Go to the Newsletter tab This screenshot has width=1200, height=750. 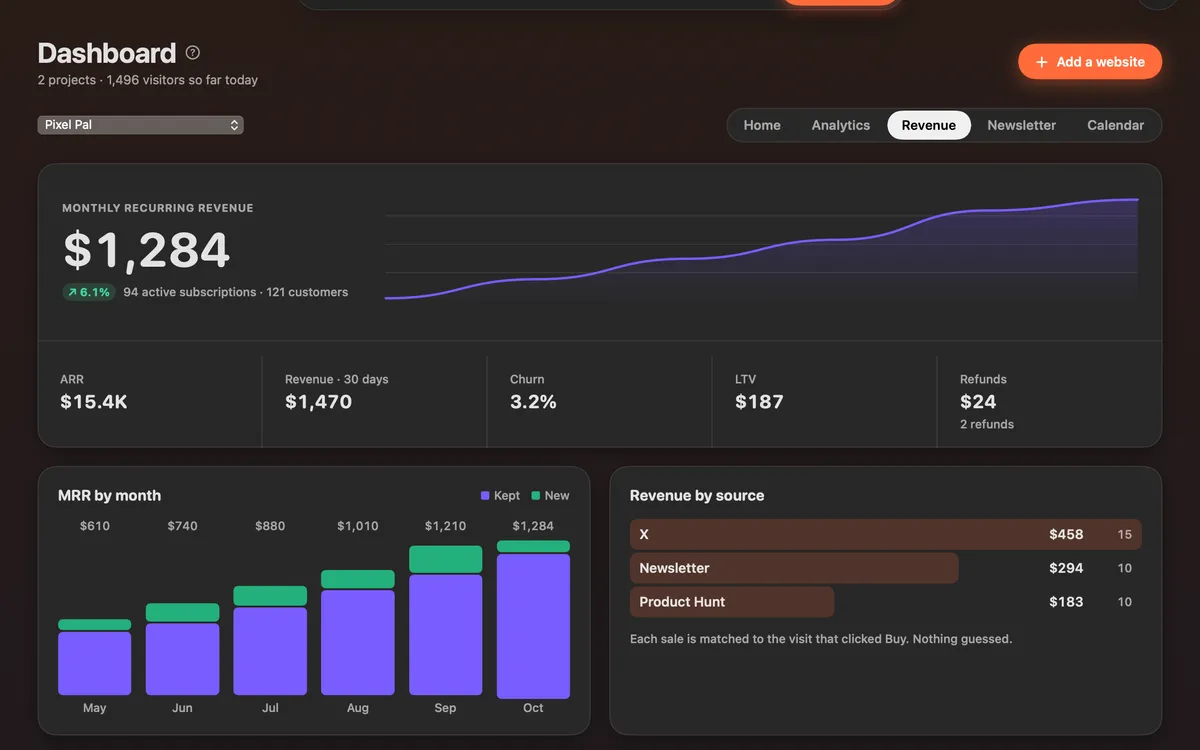(x=1021, y=125)
